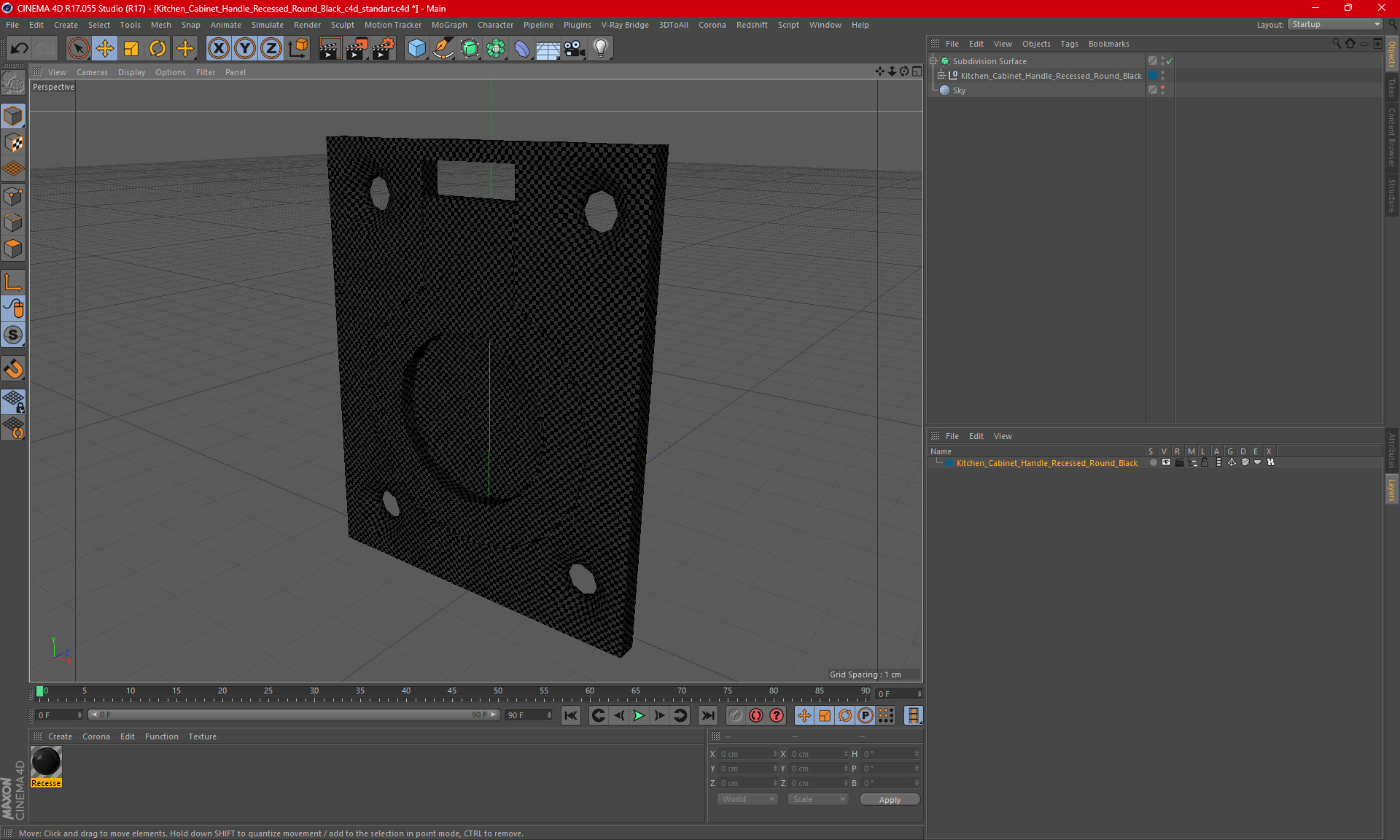Go to end of animation
The height and width of the screenshot is (840, 1400).
[x=707, y=715]
